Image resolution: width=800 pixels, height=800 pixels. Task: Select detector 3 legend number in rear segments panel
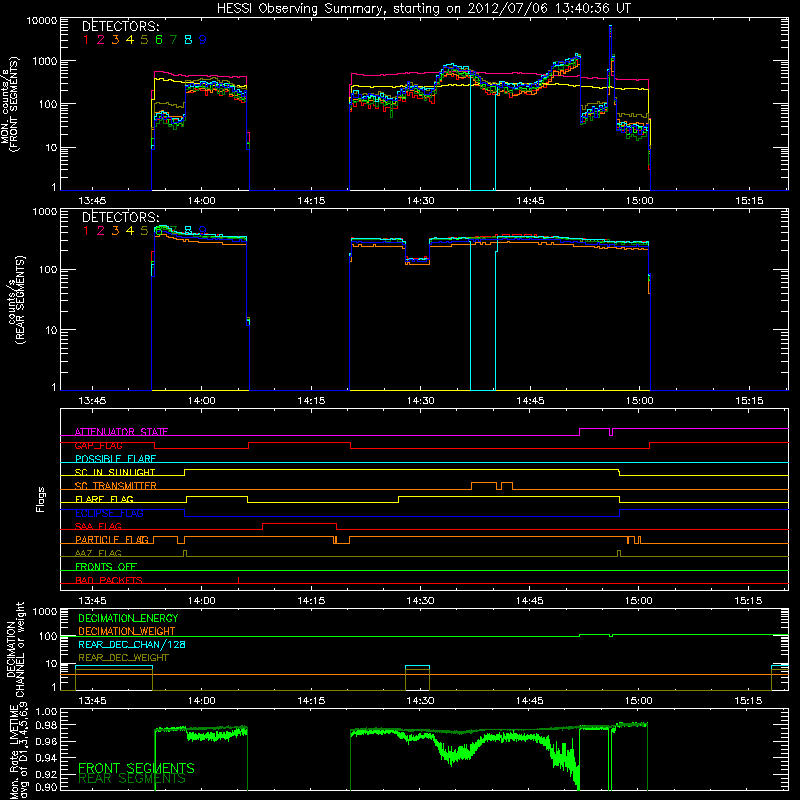click(x=115, y=231)
